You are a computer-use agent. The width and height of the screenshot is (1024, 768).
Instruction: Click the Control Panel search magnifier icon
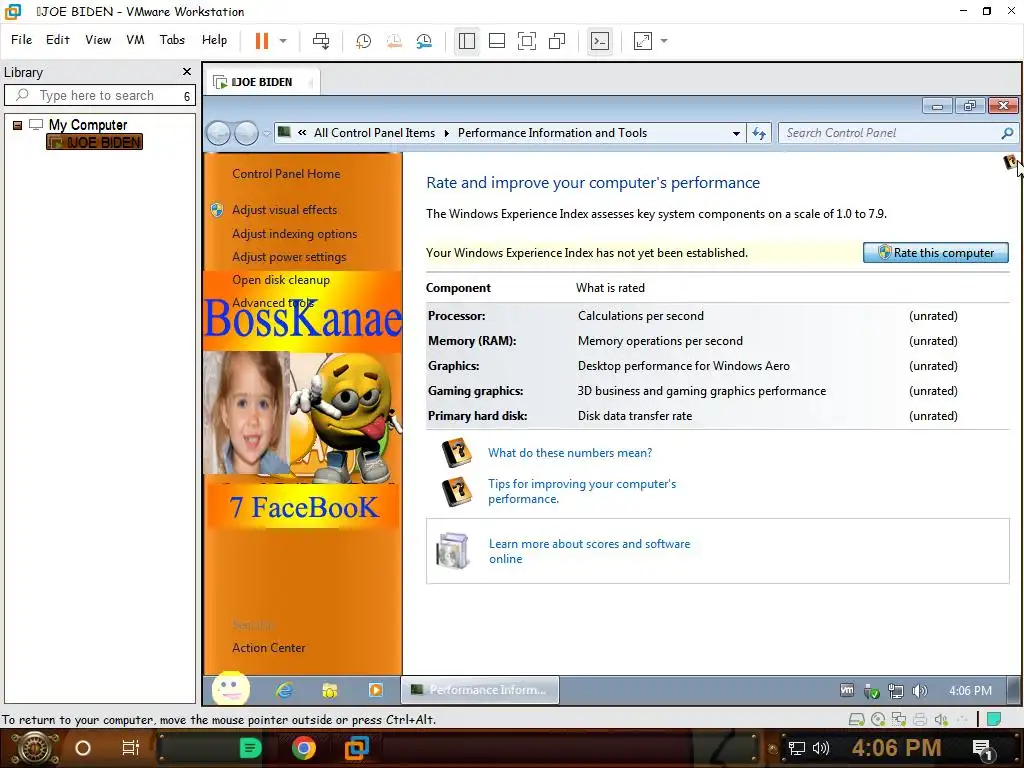1007,133
